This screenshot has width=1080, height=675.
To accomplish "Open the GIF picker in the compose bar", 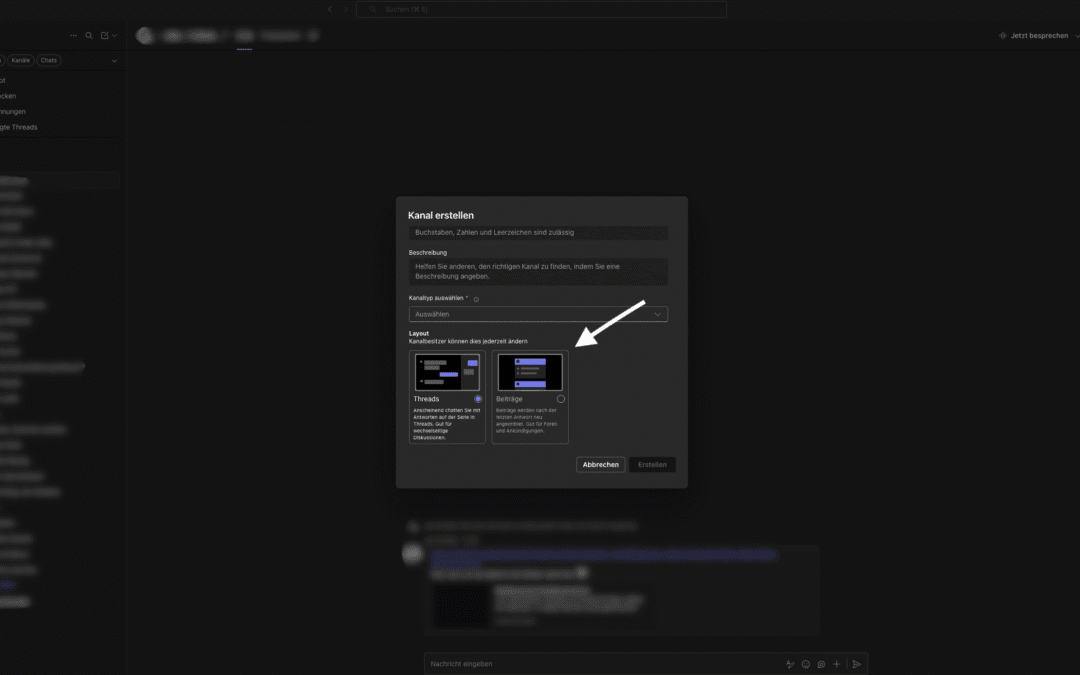I will 821,664.
